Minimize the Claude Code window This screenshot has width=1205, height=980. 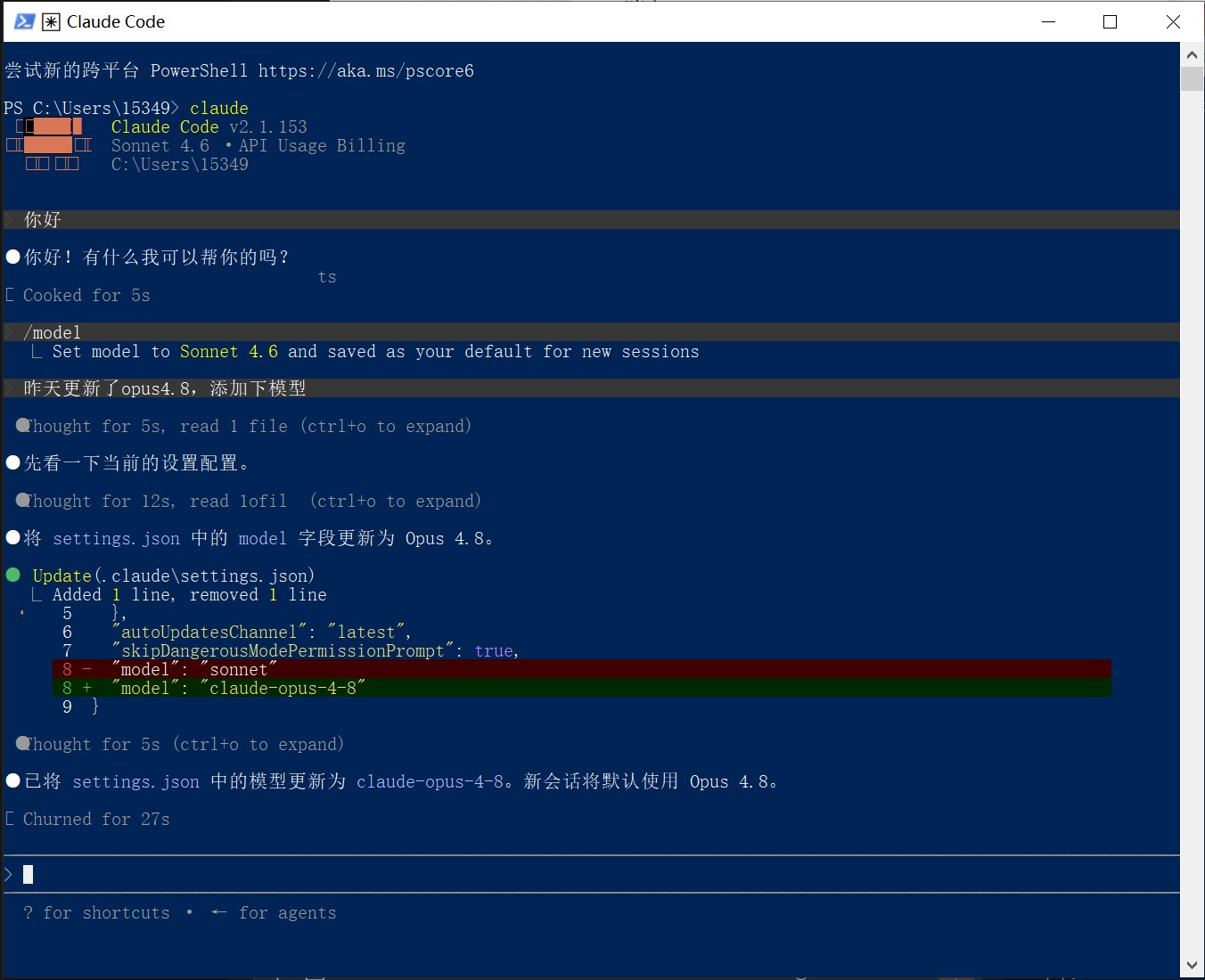coord(1049,21)
